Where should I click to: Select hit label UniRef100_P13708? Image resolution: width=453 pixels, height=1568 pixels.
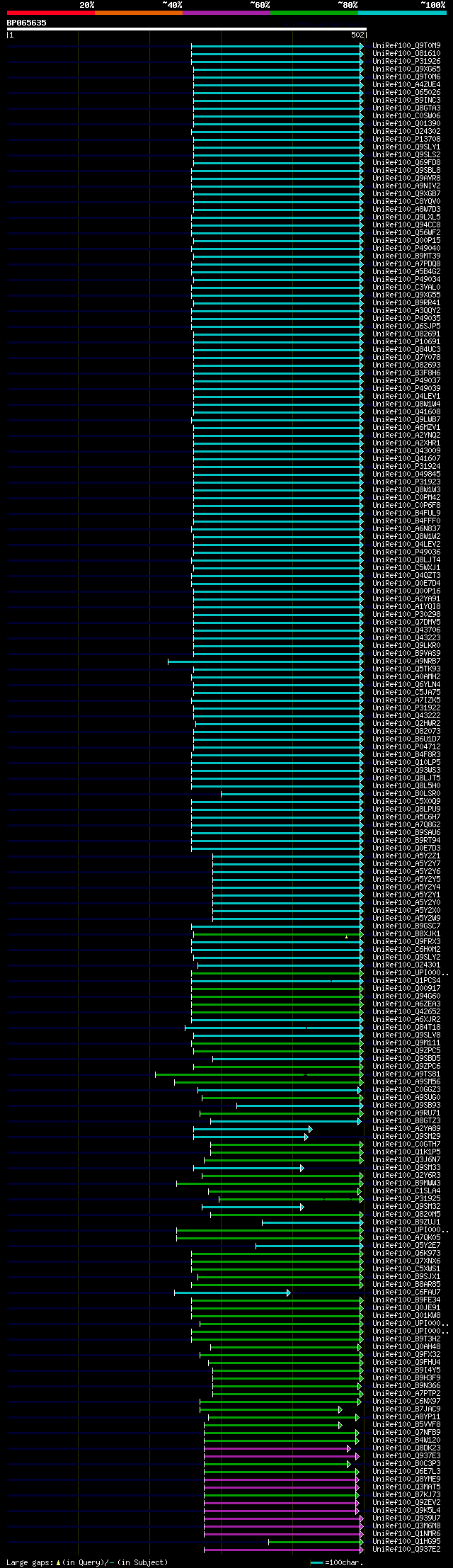(406, 139)
